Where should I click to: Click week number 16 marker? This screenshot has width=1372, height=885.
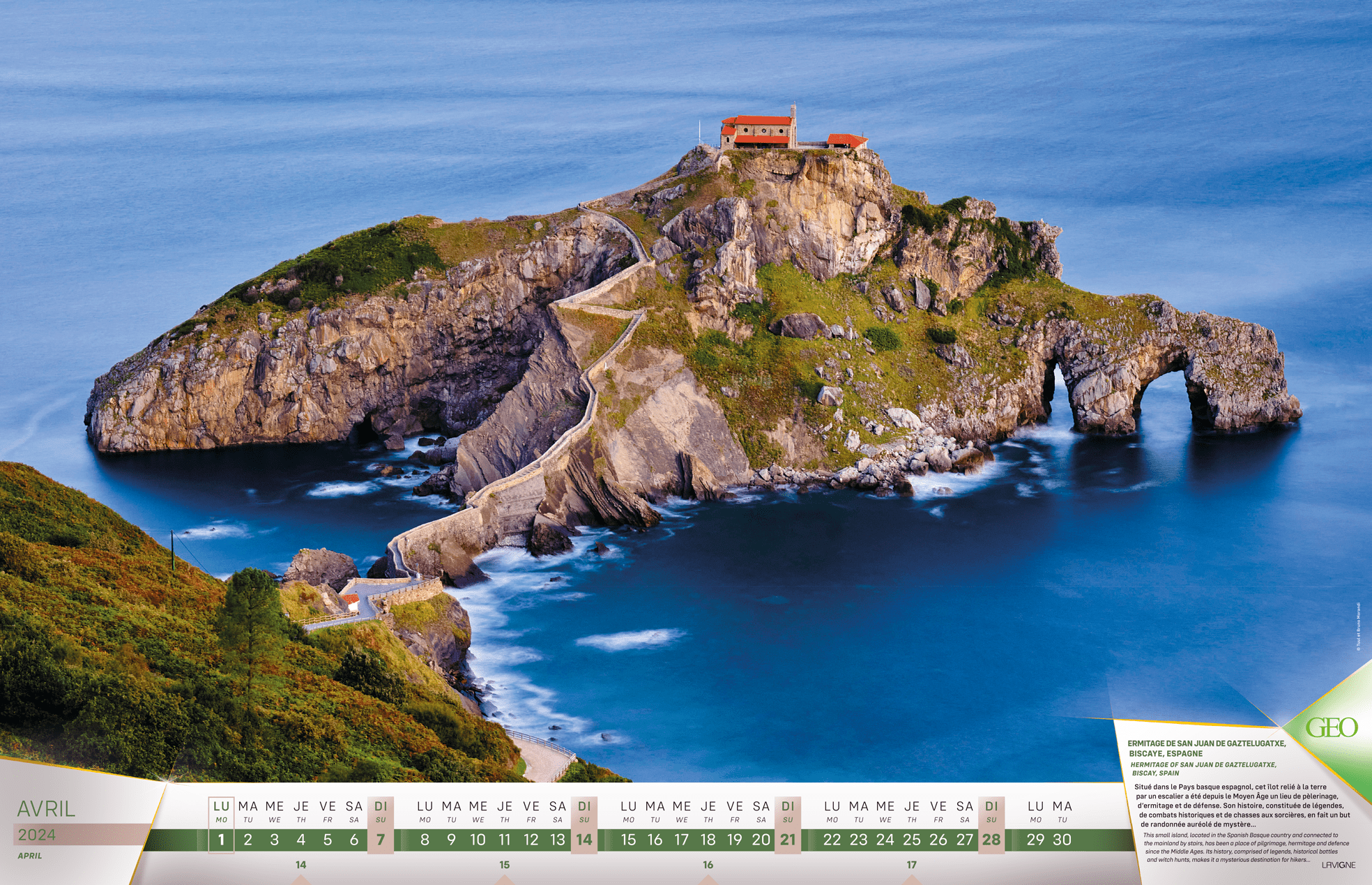708,865
